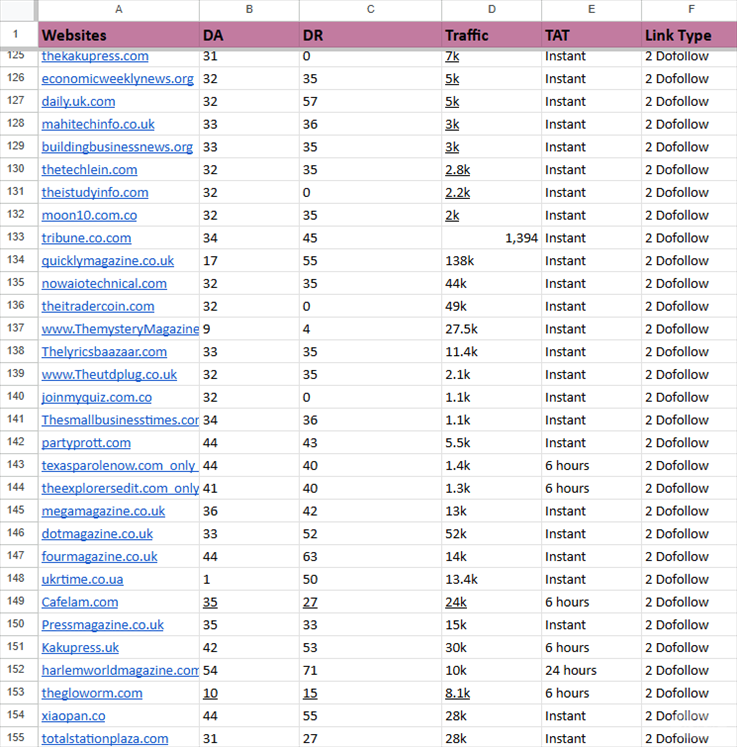Click the thegloworm.com link
This screenshot has width=737, height=747.
[x=92, y=693]
